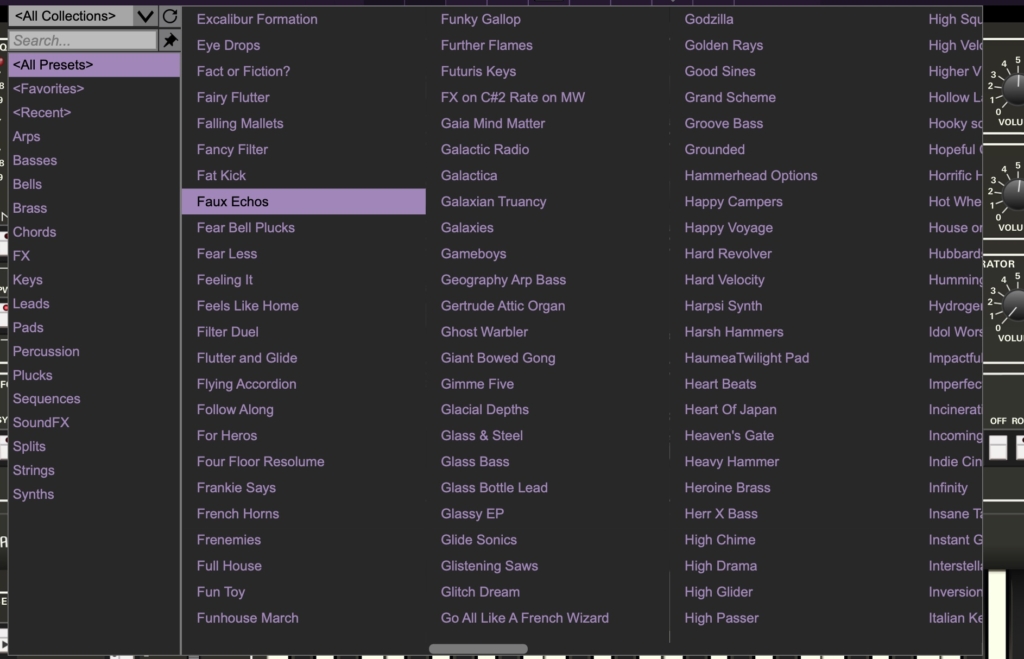Viewport: 1024px width, 659px height.
Task: Load the Faux Echos preset
Action: [233, 201]
